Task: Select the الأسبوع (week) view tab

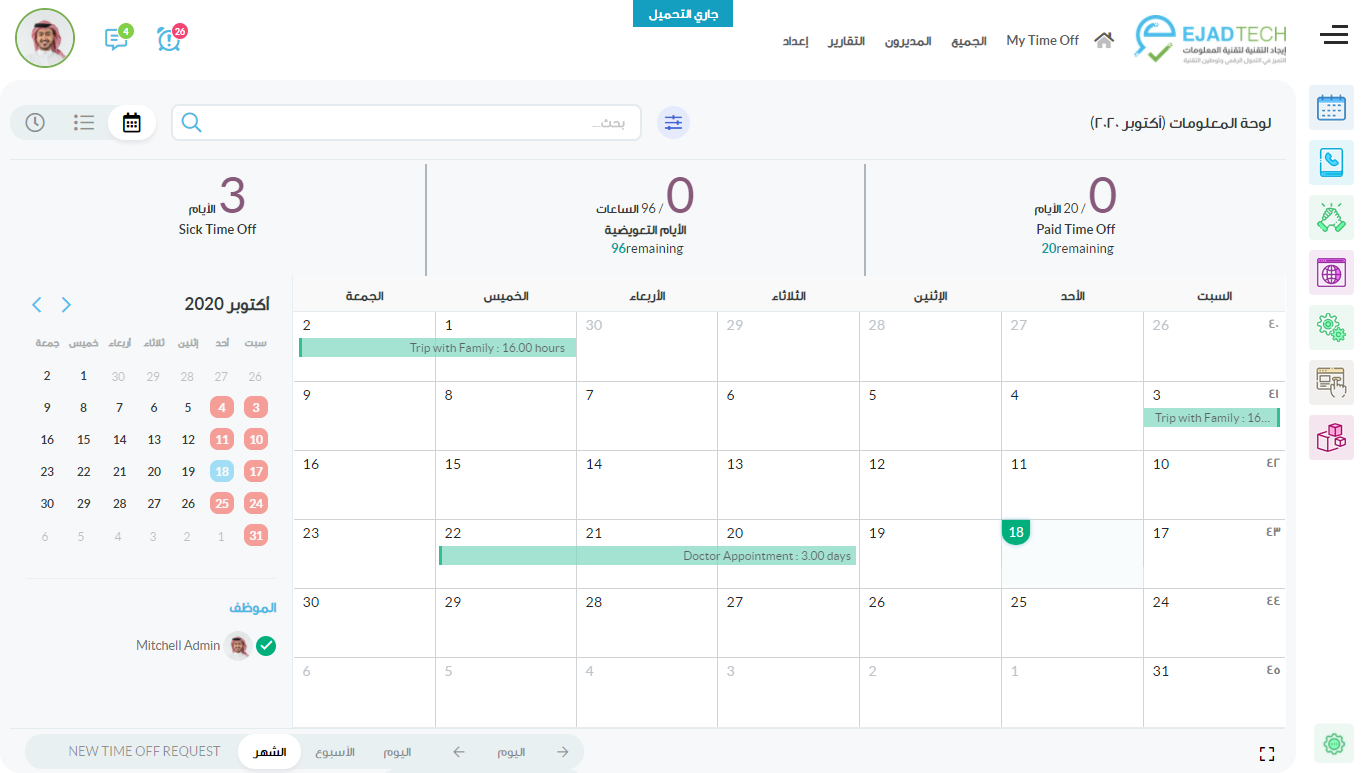Action: [x=334, y=752]
